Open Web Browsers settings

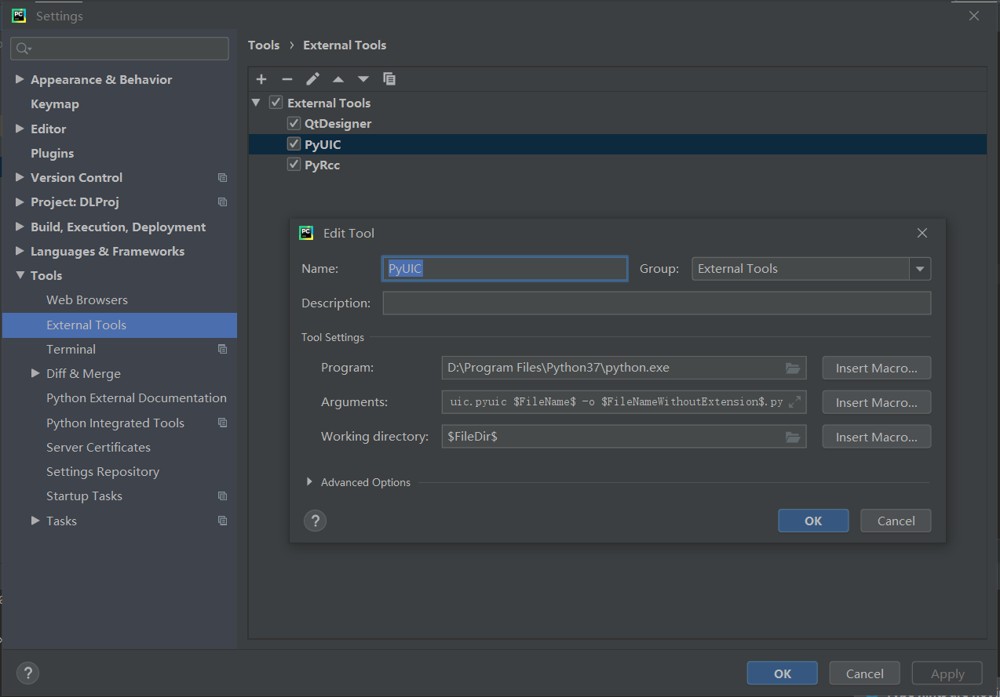pos(87,300)
